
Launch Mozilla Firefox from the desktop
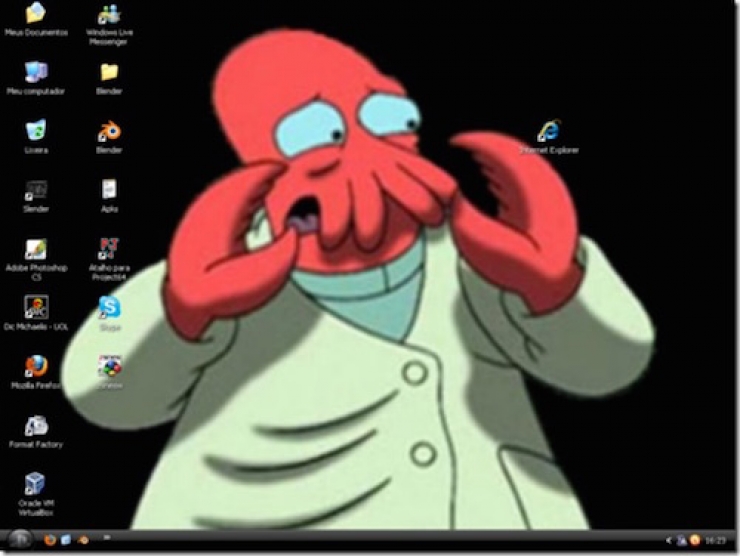36,366
